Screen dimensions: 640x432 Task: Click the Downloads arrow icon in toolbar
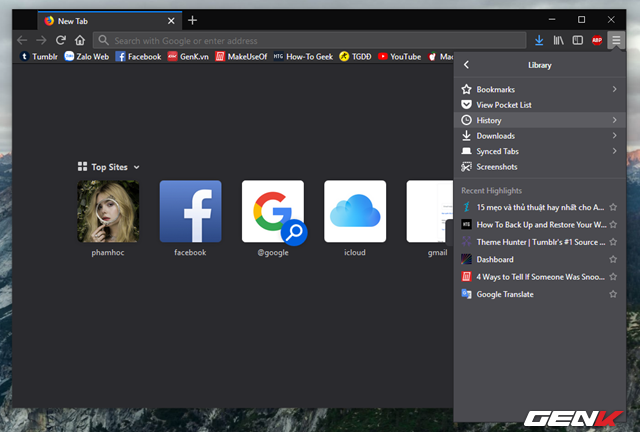(540, 40)
